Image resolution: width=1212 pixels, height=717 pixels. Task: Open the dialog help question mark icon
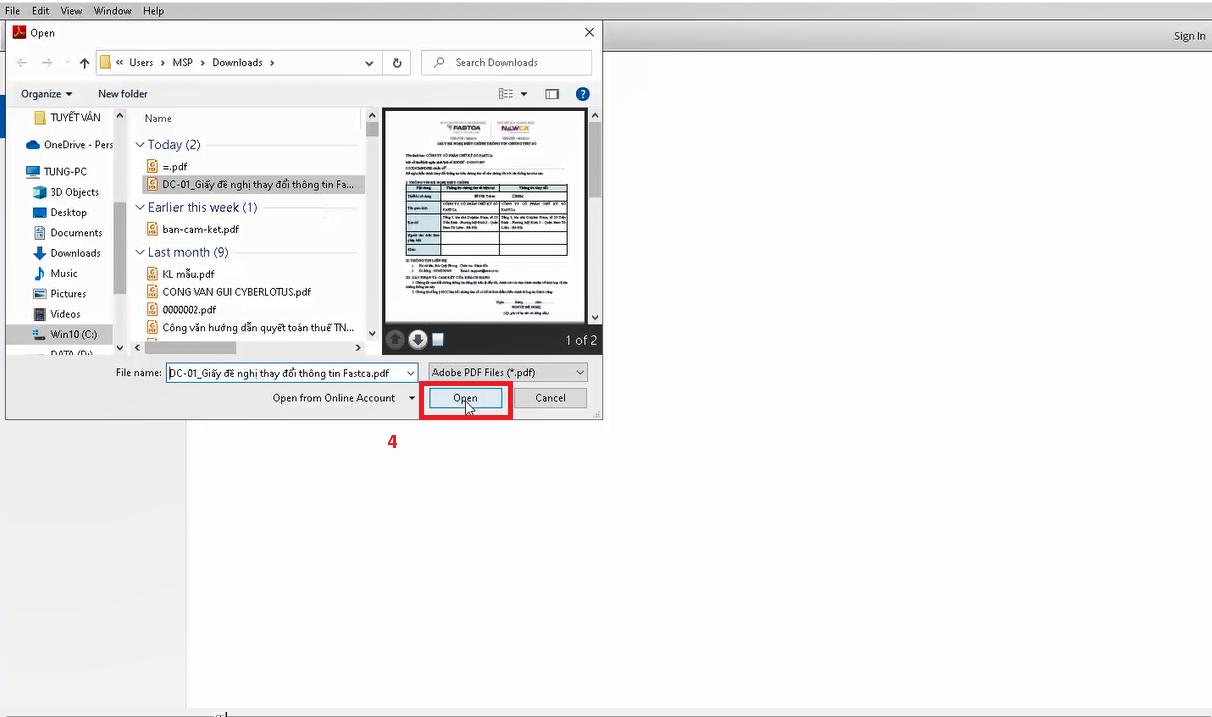pos(582,94)
